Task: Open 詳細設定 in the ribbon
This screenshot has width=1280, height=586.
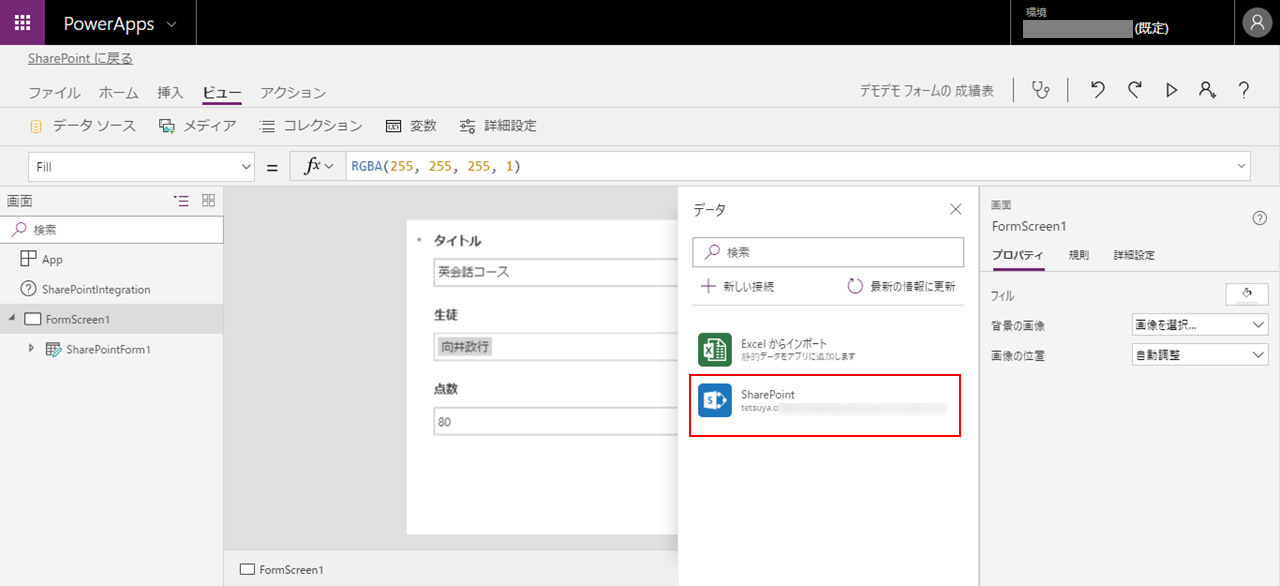Action: [498, 126]
